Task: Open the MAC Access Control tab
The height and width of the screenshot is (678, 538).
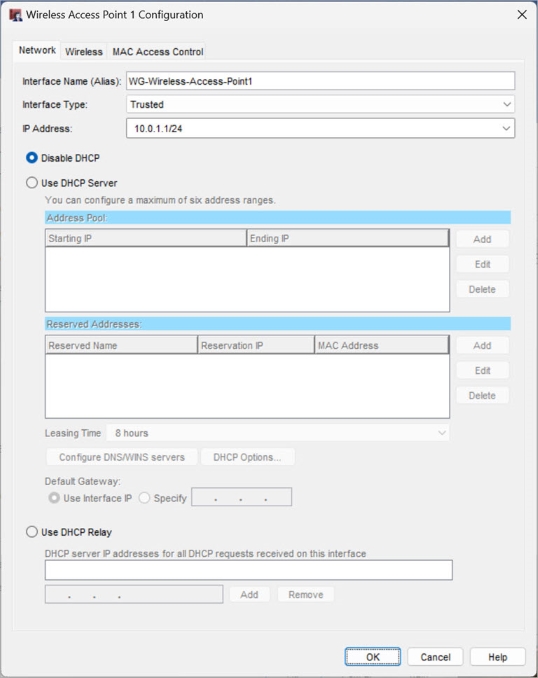Action: 157,52
